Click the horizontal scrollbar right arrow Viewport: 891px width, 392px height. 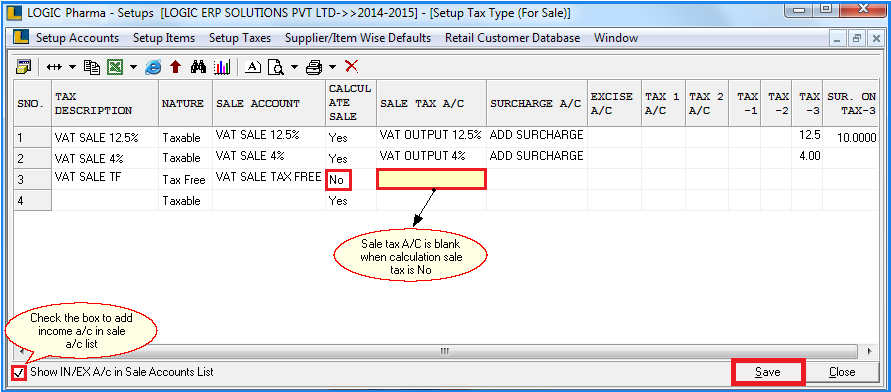pyautogui.click(x=869, y=352)
